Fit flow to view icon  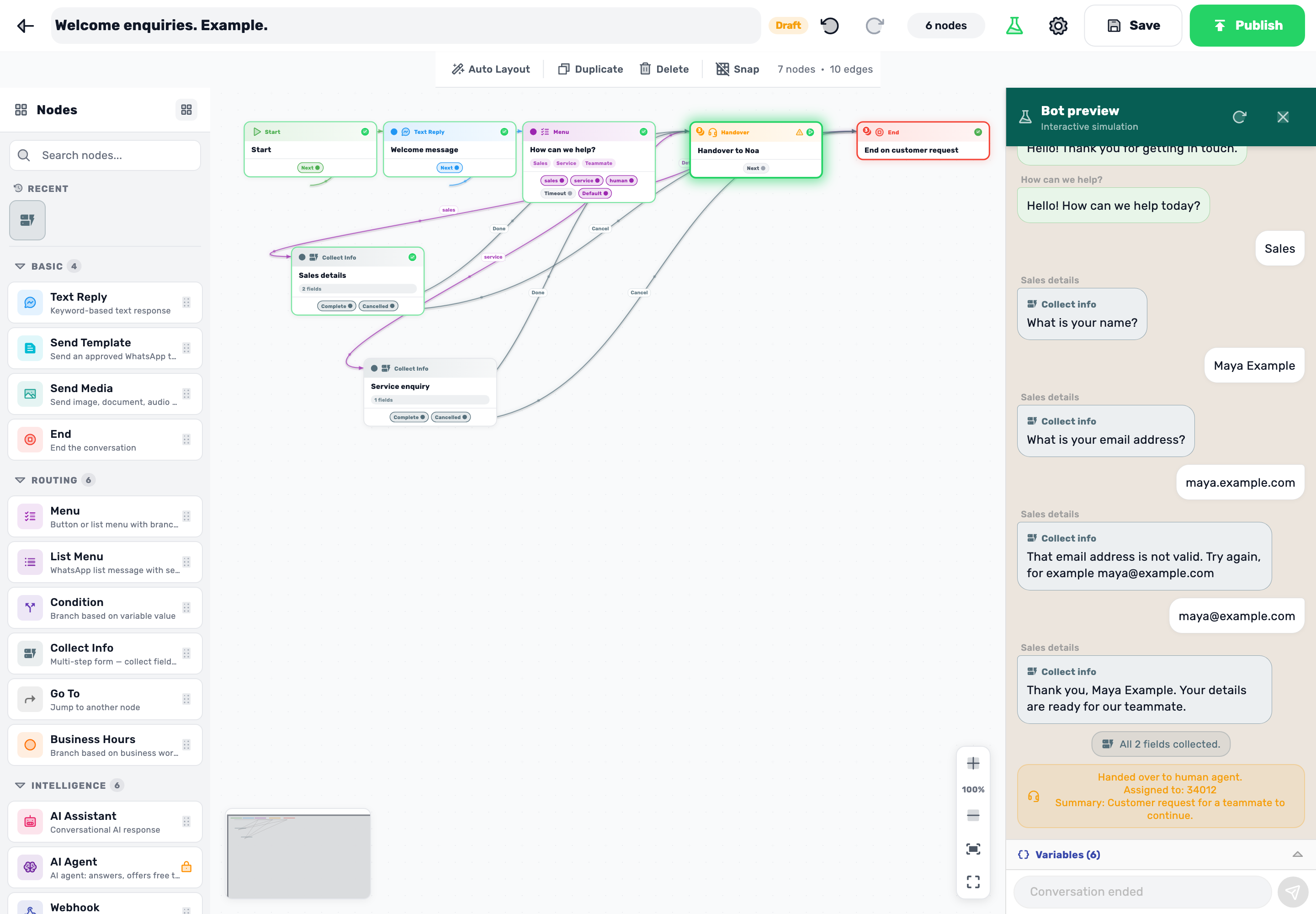tap(973, 849)
